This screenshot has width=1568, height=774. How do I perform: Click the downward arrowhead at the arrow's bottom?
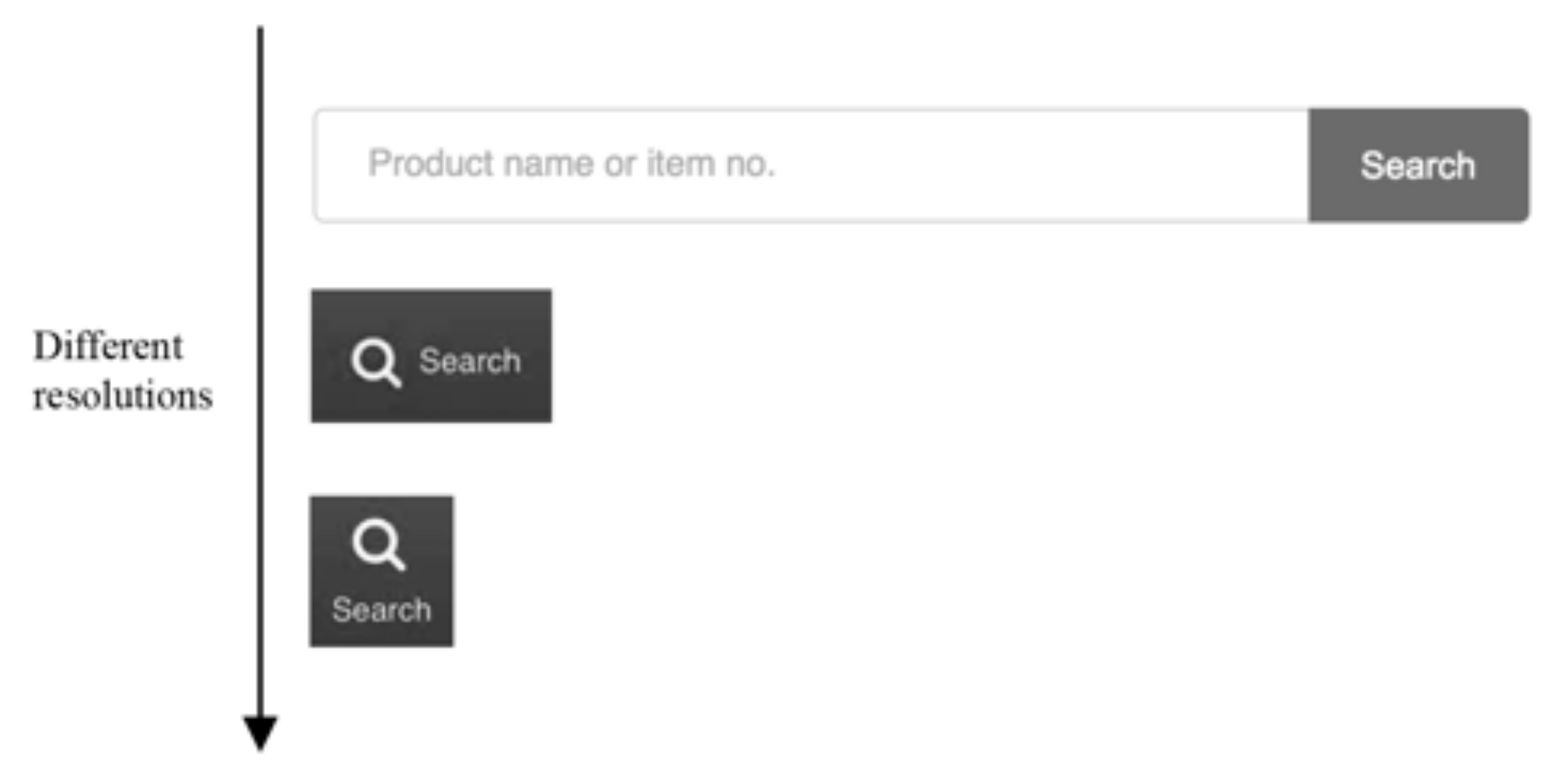click(x=260, y=732)
